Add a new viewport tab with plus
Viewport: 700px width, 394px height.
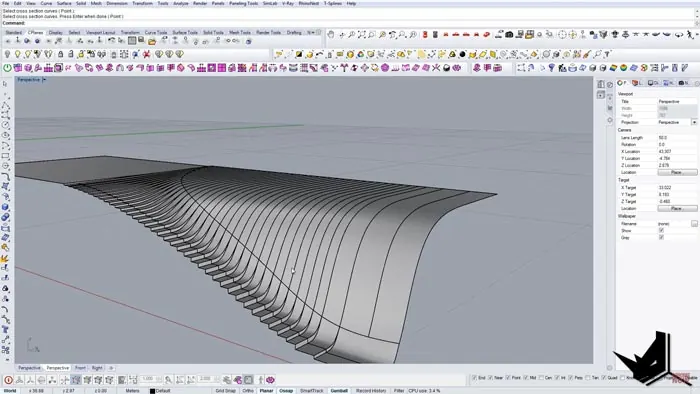[111, 368]
